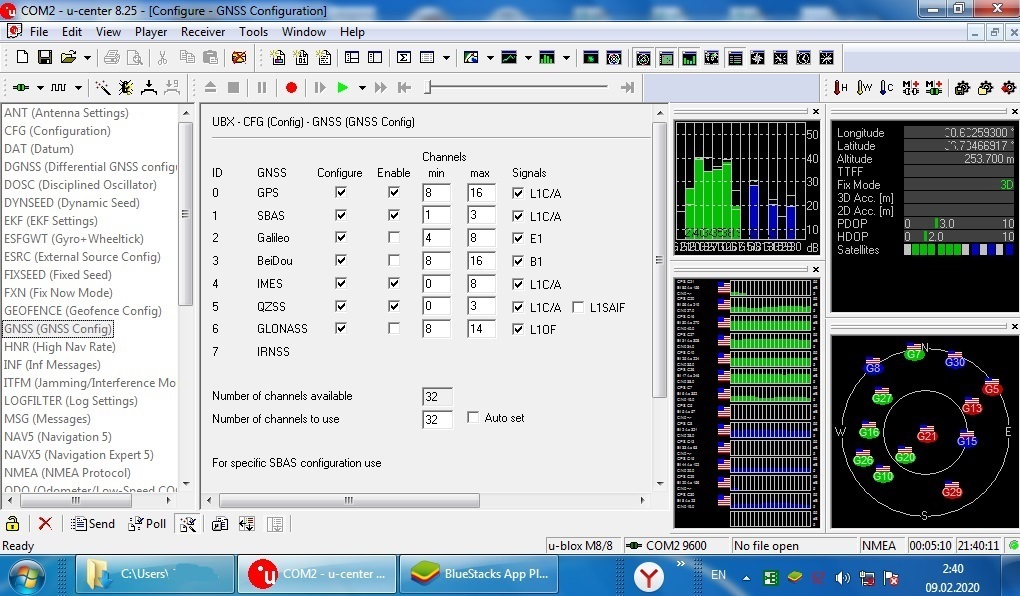1020x596 pixels.
Task: Open the Yandex browser from the taskbar
Action: coord(649,575)
